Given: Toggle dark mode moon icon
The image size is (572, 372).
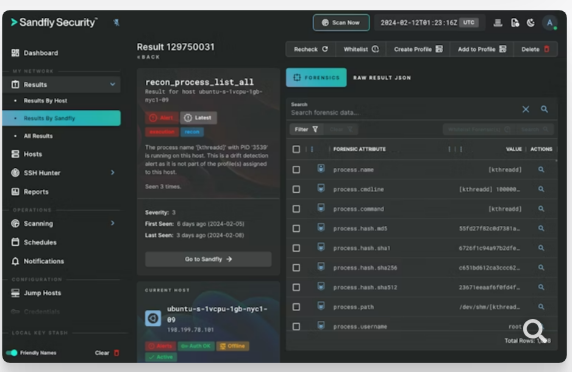Looking at the screenshot, I should tap(531, 23).
